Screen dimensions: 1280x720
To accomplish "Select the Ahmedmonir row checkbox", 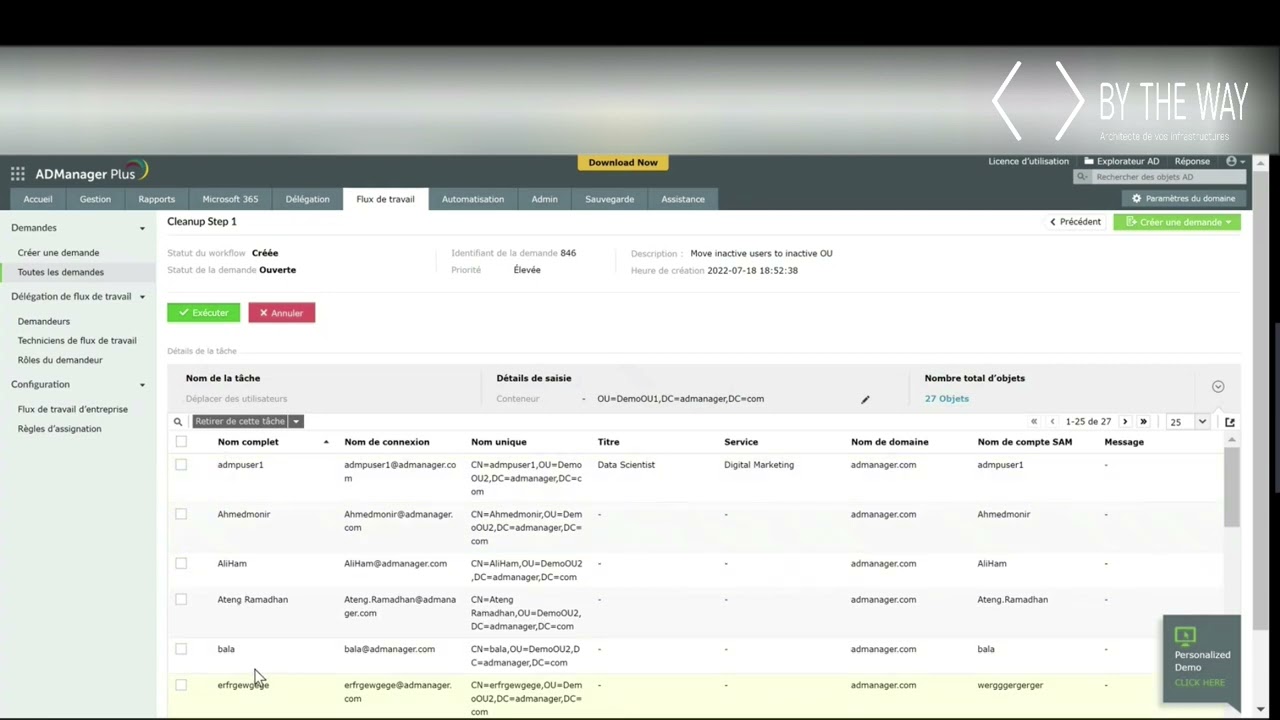I will tap(181, 513).
